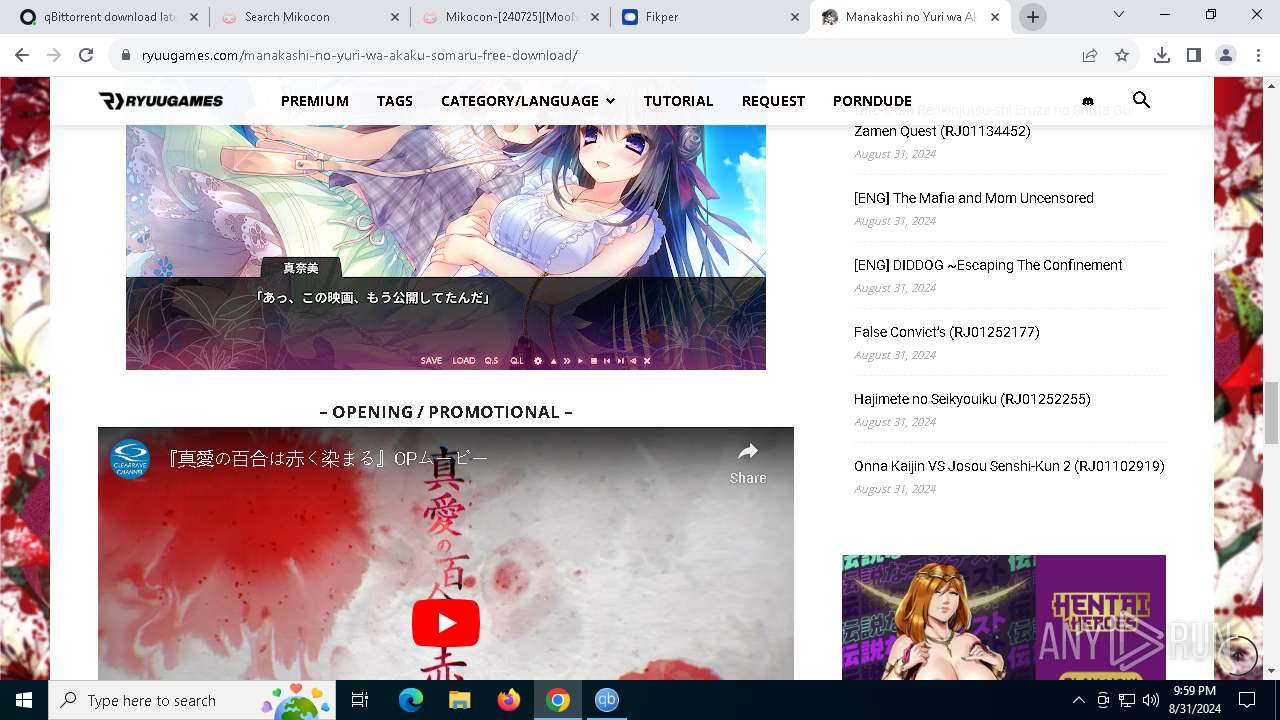
Task: Expand the CATEGORY/LANGUAGE dropdown
Action: click(x=528, y=101)
